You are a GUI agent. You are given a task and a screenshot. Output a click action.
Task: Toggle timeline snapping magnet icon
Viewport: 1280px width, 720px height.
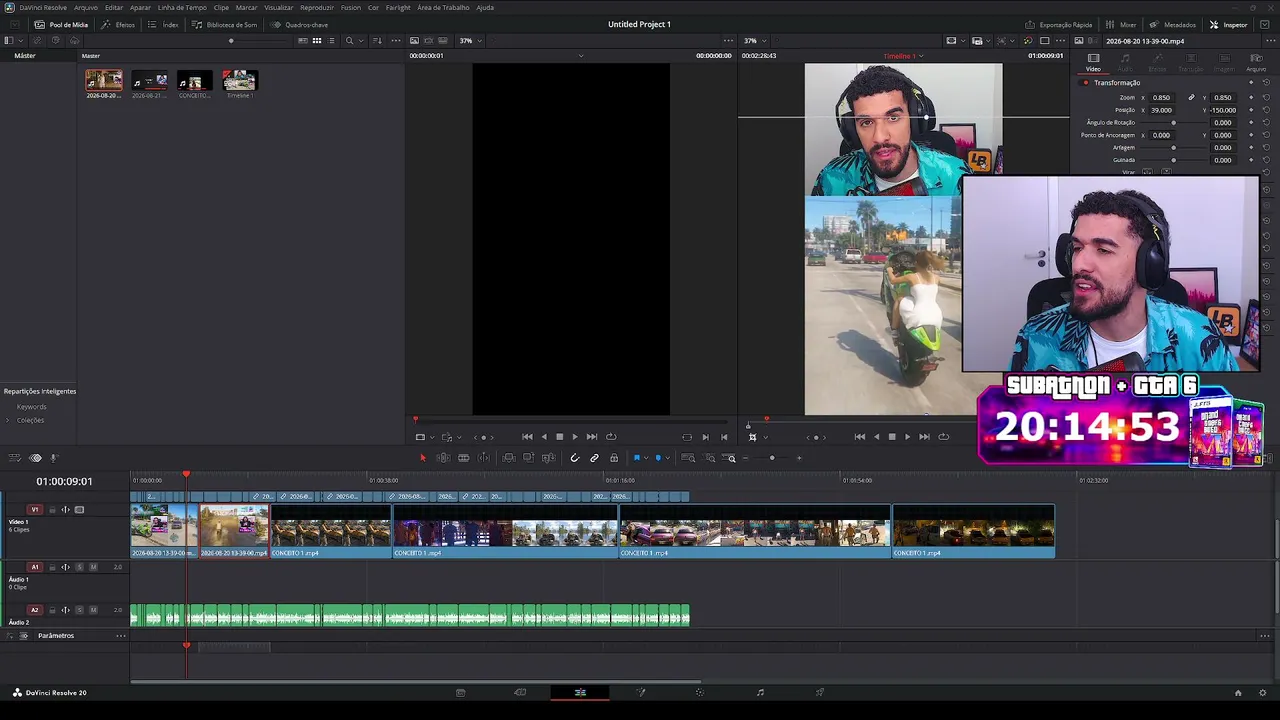[x=574, y=458]
